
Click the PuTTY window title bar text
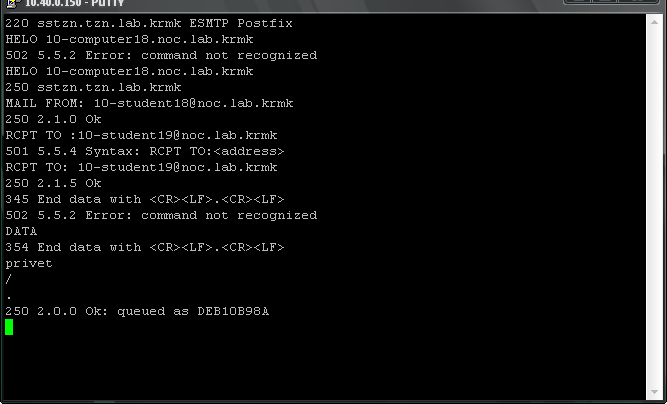pyautogui.click(x=75, y=3)
